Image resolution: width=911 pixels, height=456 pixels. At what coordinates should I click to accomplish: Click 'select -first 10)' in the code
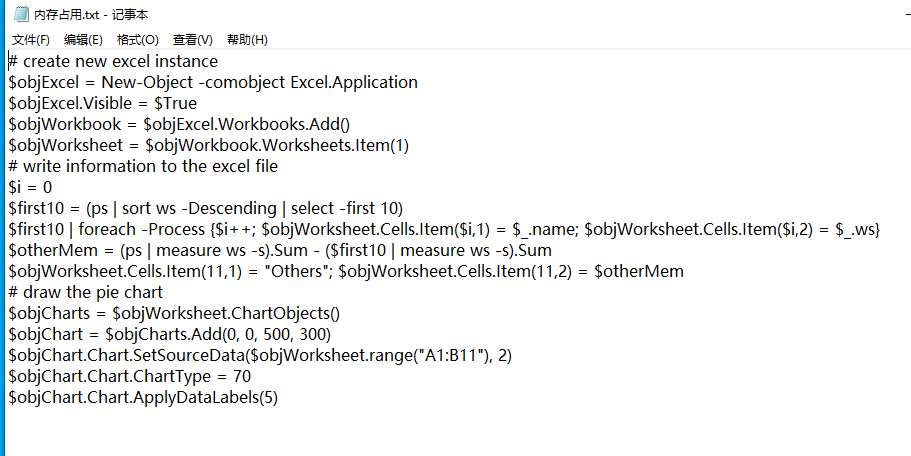pos(347,208)
